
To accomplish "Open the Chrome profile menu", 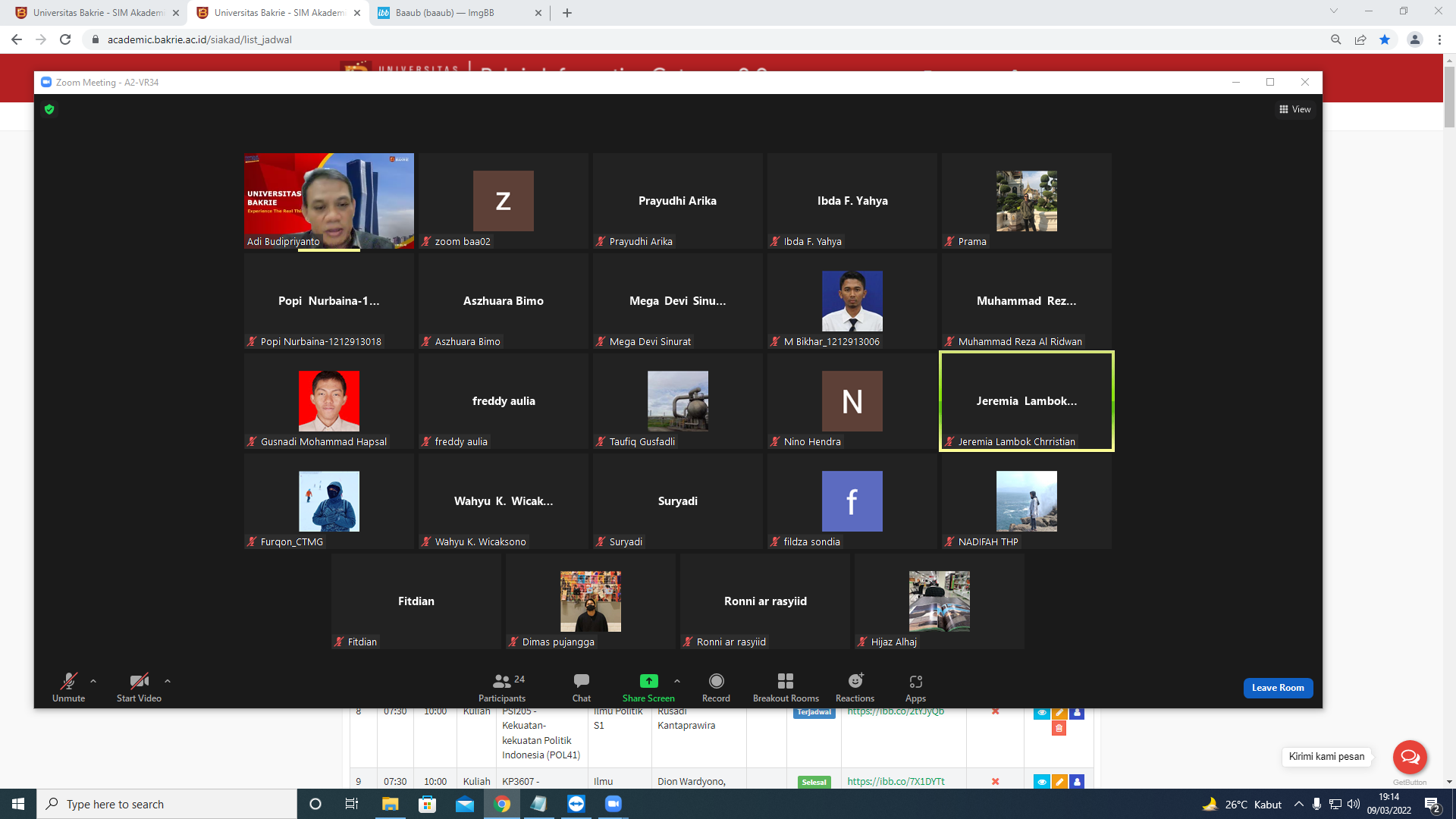I will click(x=1415, y=39).
